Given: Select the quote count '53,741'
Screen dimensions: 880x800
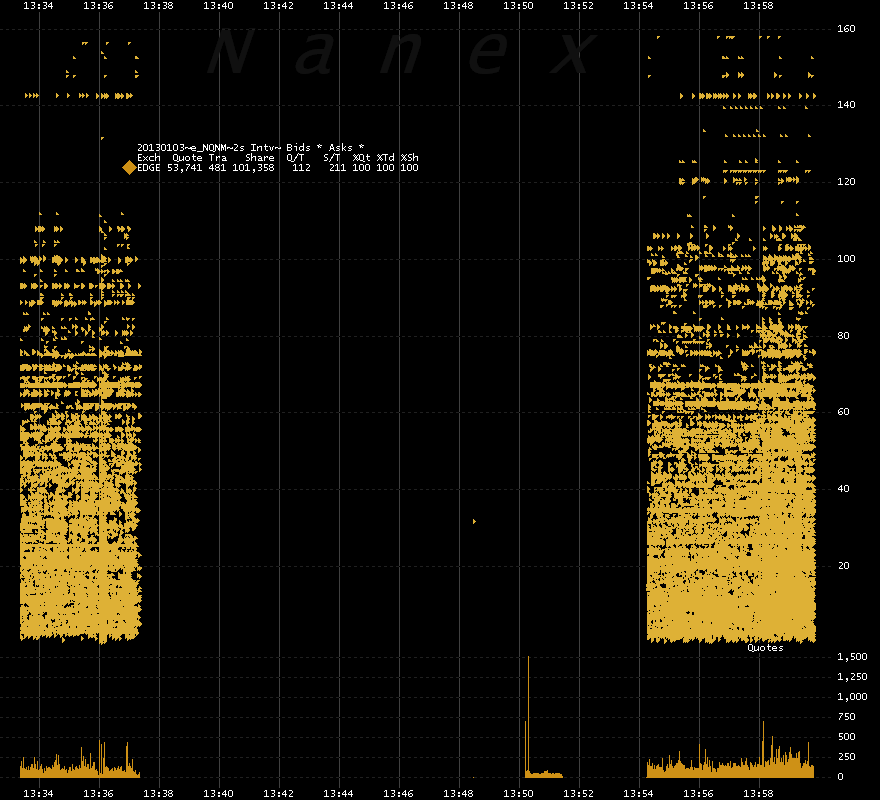Looking at the screenshot, I should [x=185, y=167].
